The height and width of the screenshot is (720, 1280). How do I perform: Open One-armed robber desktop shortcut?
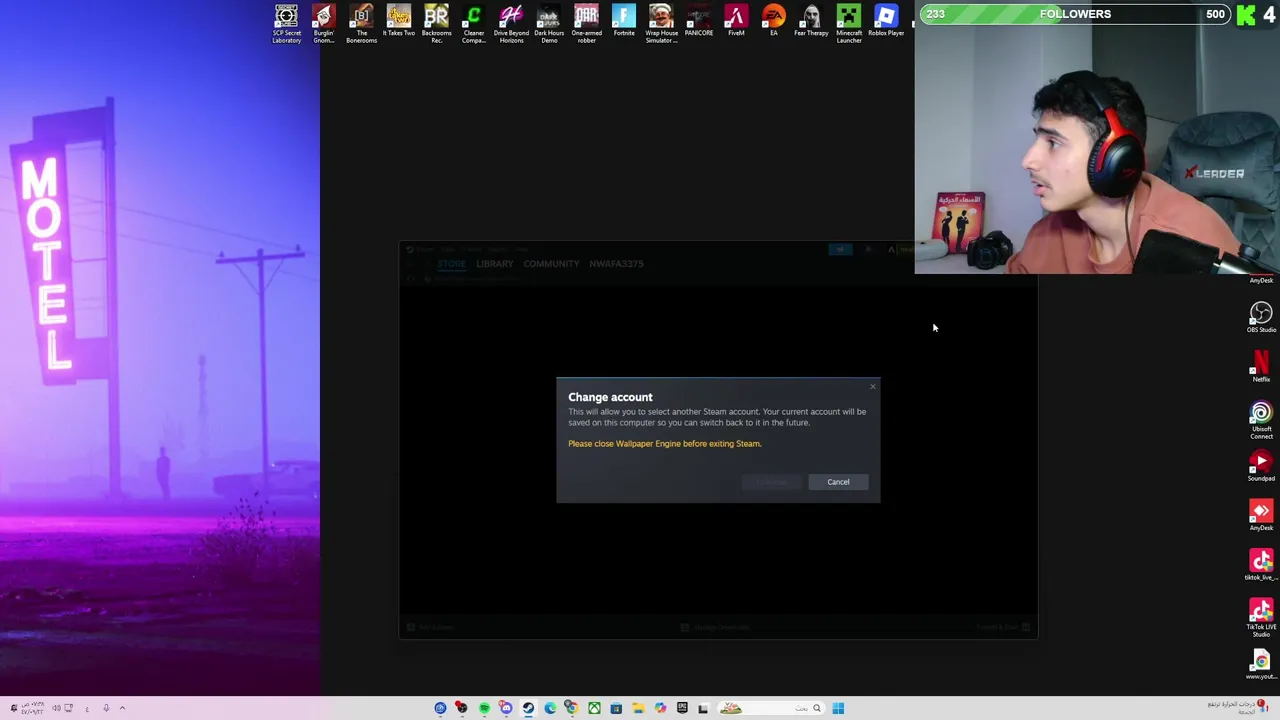point(586,24)
